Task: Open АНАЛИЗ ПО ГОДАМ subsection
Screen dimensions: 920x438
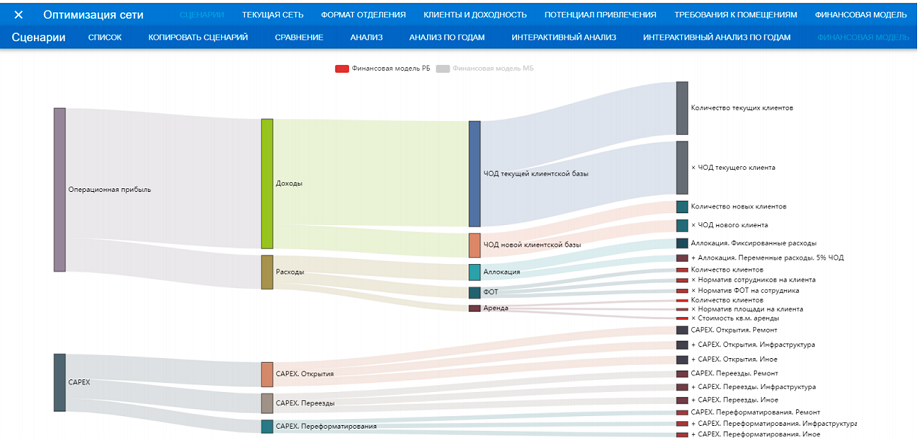Action: click(x=447, y=38)
